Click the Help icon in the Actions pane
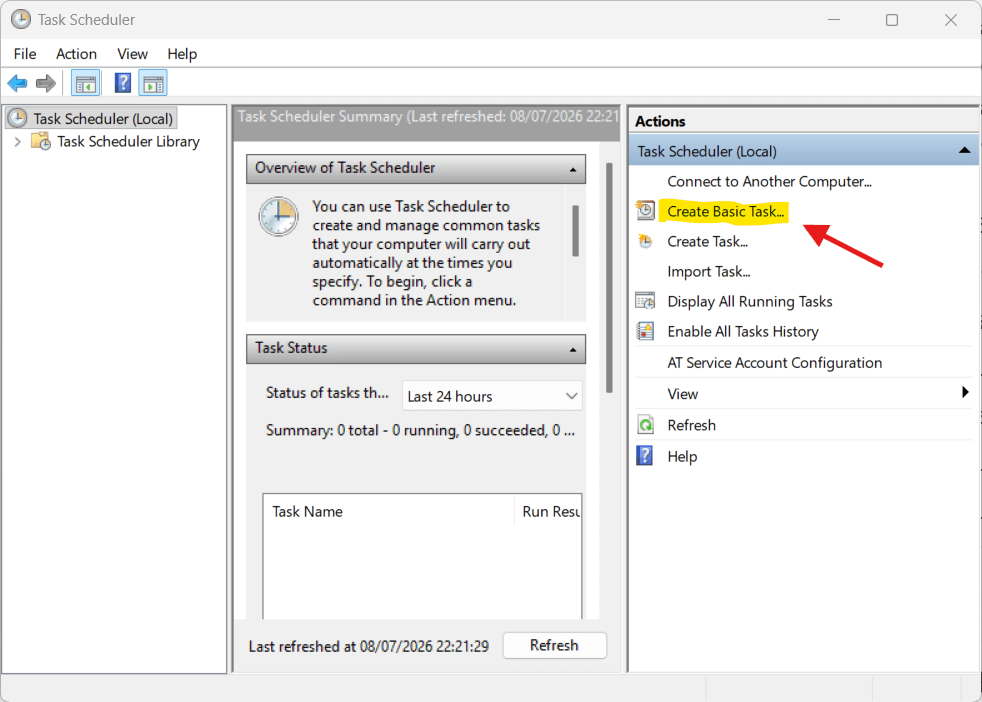Screen dimensions: 982x702 644,456
